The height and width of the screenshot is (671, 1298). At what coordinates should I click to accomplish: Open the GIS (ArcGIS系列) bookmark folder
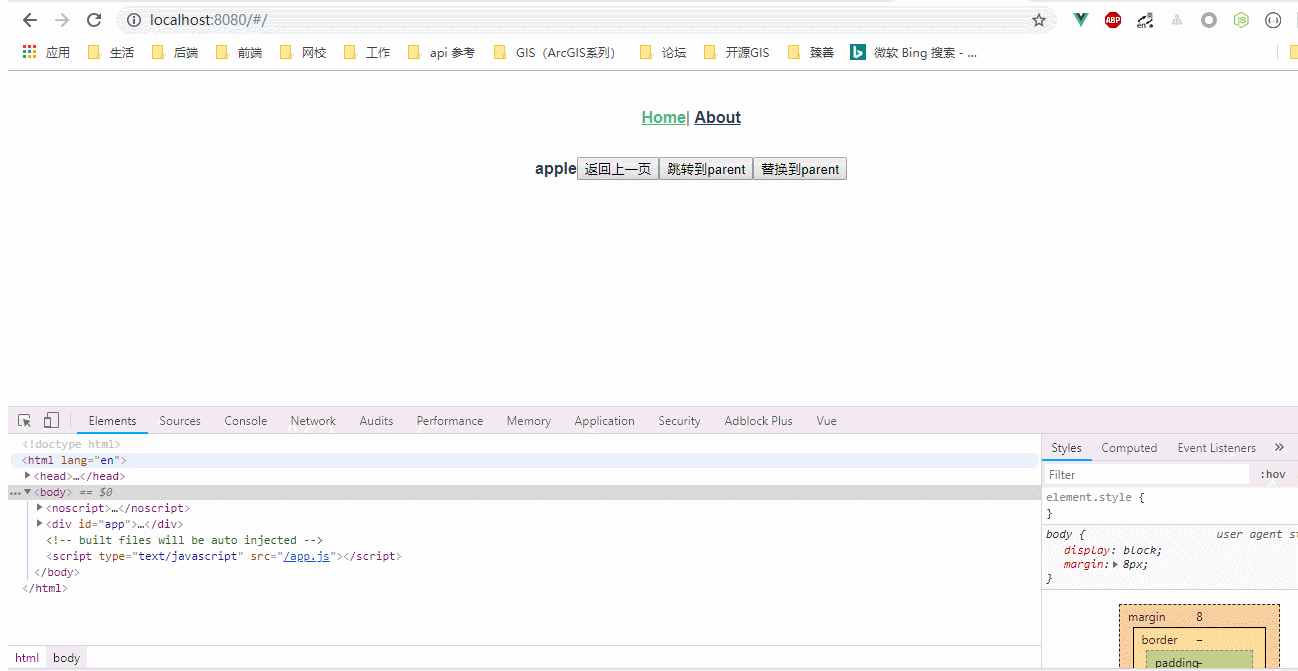[558, 52]
